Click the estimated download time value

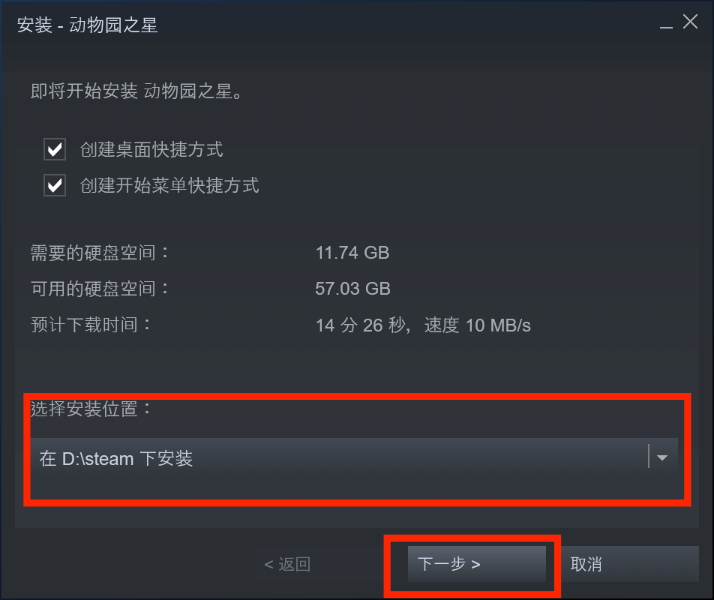click(x=423, y=325)
